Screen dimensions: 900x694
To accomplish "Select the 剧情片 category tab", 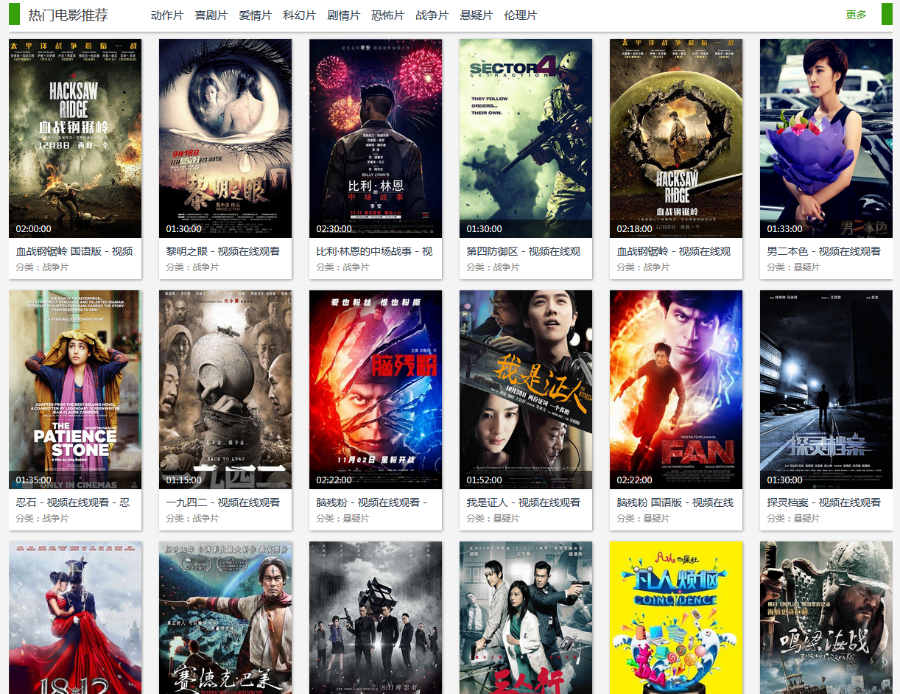I will coord(344,15).
